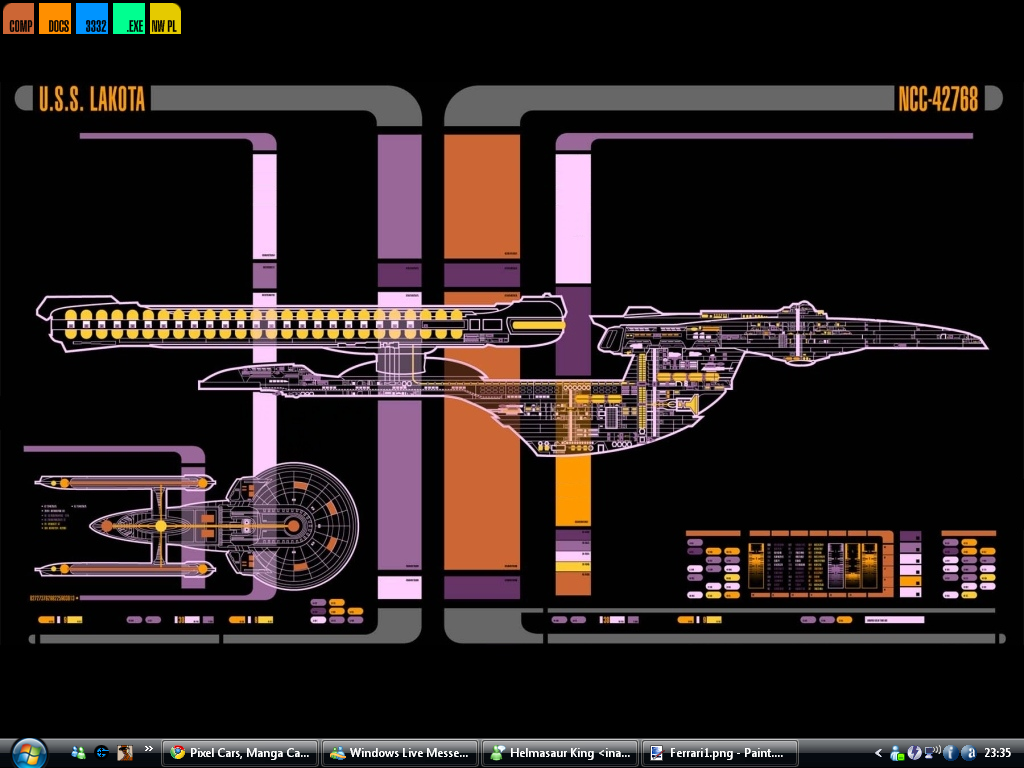1024x768 pixels.
Task: Open network connection tray icon
Action: [932, 752]
